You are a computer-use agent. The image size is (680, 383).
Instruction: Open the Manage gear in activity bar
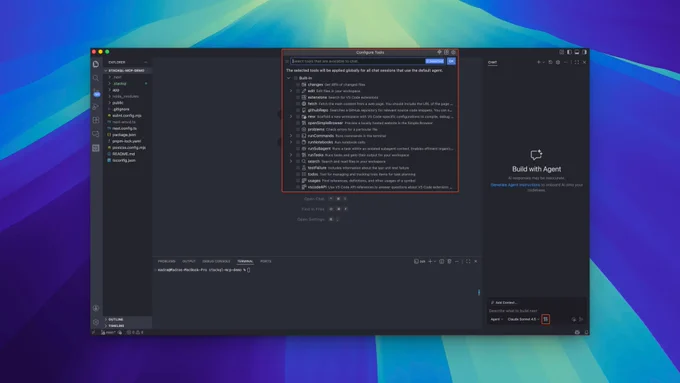96,322
